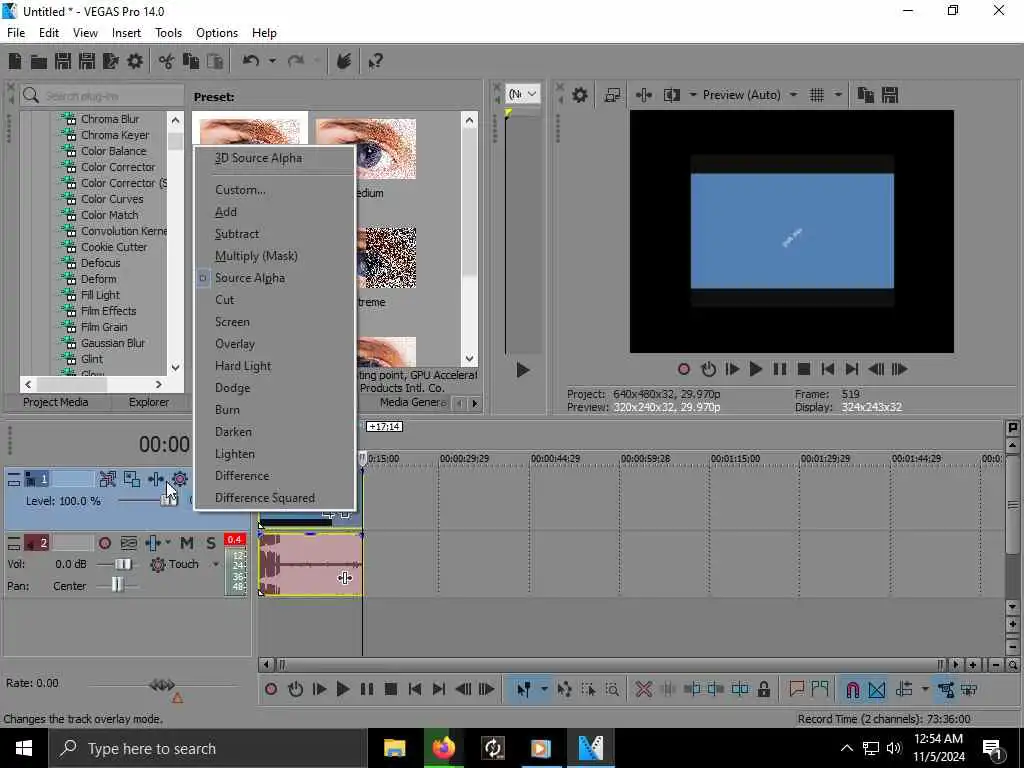The width and height of the screenshot is (1024, 768).
Task: Select the Zoom edit tool
Action: click(x=612, y=689)
